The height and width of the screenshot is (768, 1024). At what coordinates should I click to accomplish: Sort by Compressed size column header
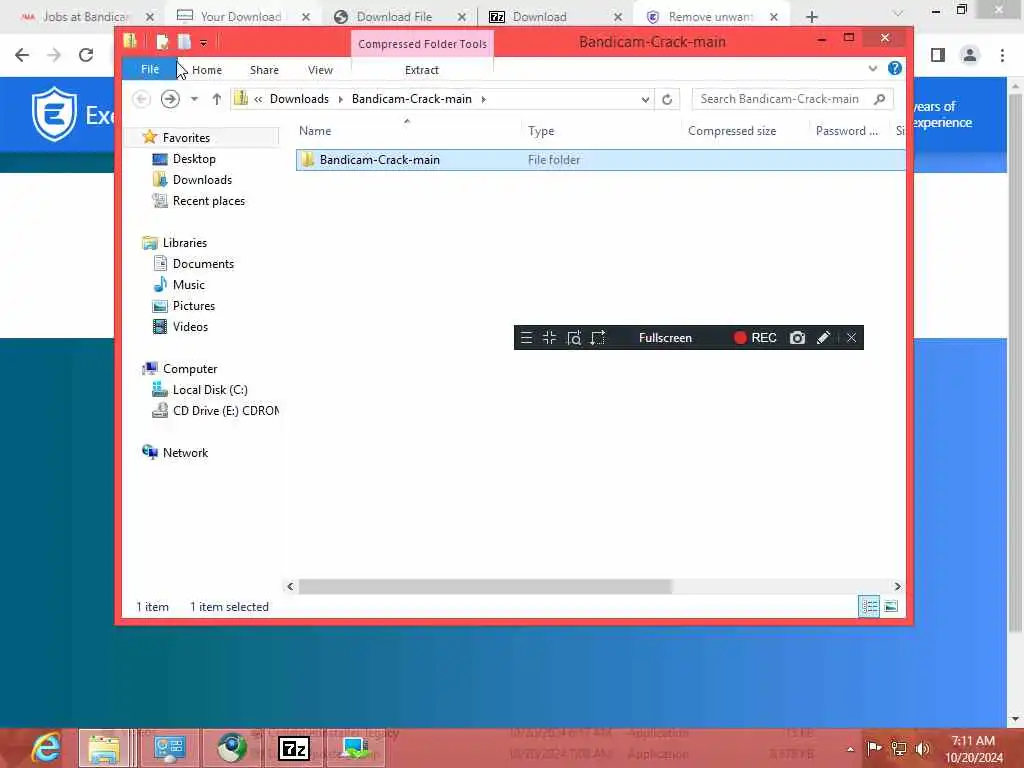[x=732, y=131]
